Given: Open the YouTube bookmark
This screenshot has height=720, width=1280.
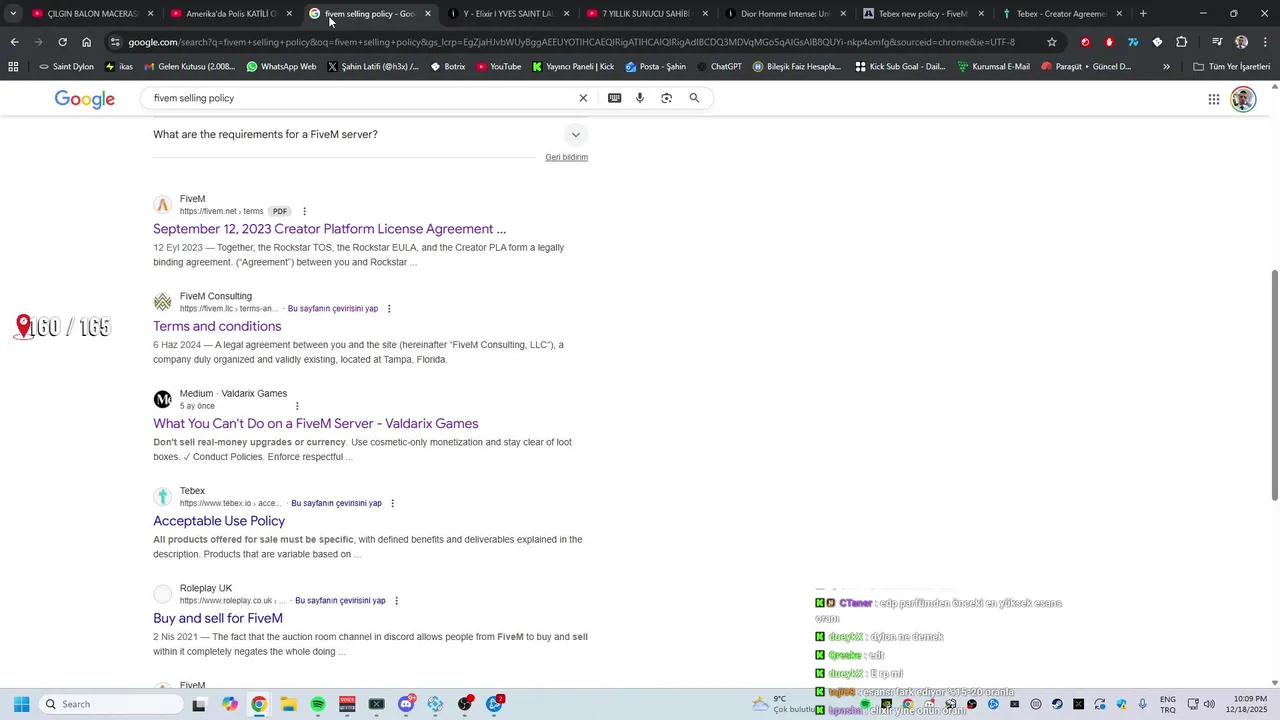Looking at the screenshot, I should 498,67.
